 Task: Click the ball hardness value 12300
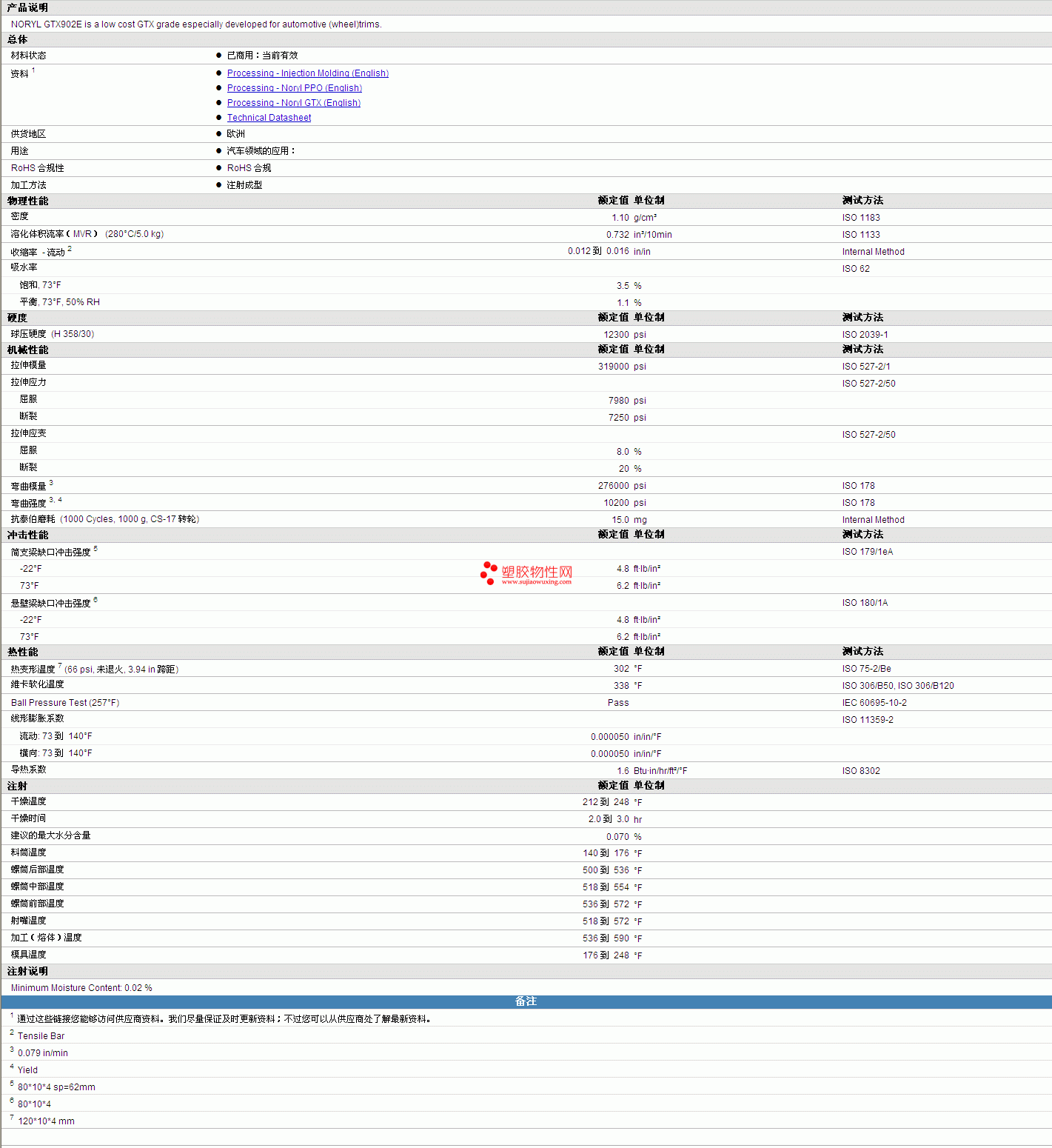(x=616, y=335)
